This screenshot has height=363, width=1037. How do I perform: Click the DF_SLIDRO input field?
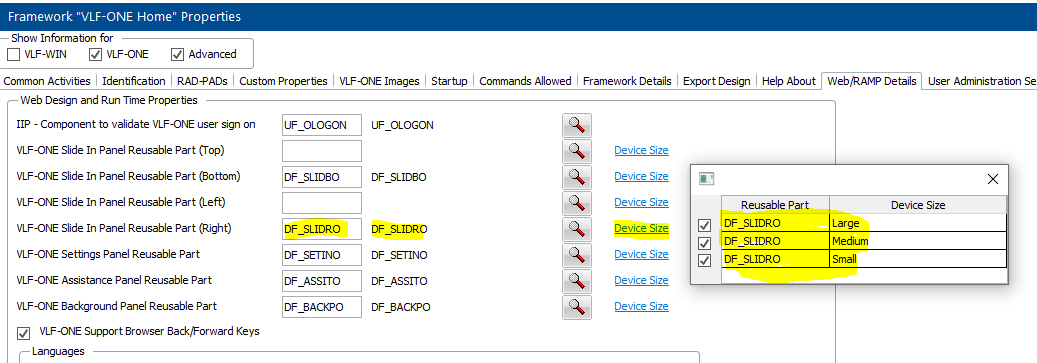pos(322,229)
